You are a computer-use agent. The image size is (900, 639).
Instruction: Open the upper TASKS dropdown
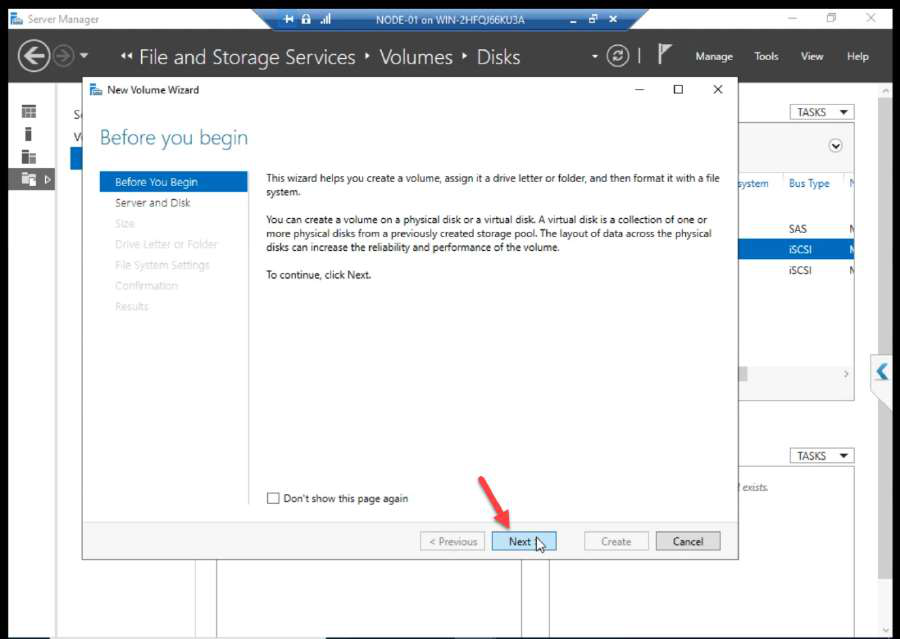coord(821,112)
